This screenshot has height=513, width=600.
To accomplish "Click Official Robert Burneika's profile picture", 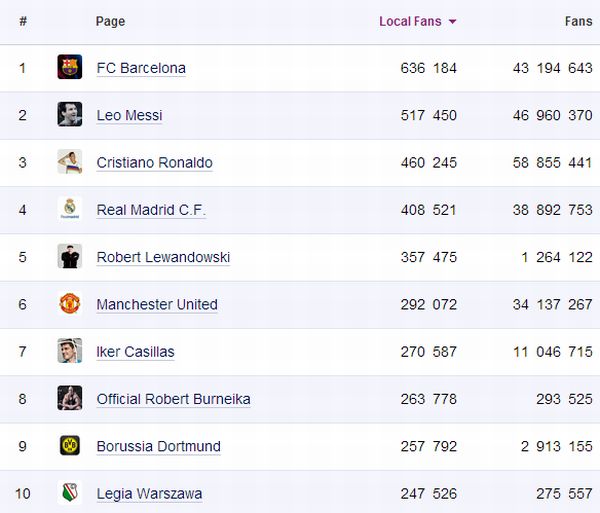I will tap(69, 398).
